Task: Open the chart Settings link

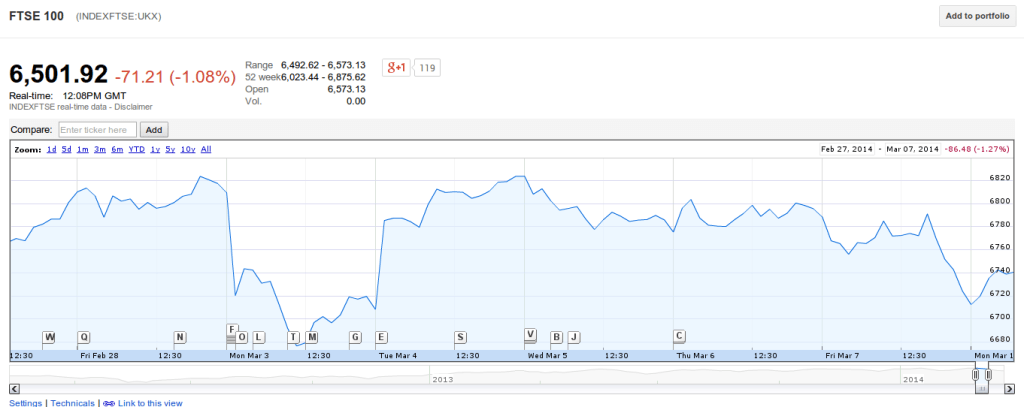Action: tap(25, 403)
